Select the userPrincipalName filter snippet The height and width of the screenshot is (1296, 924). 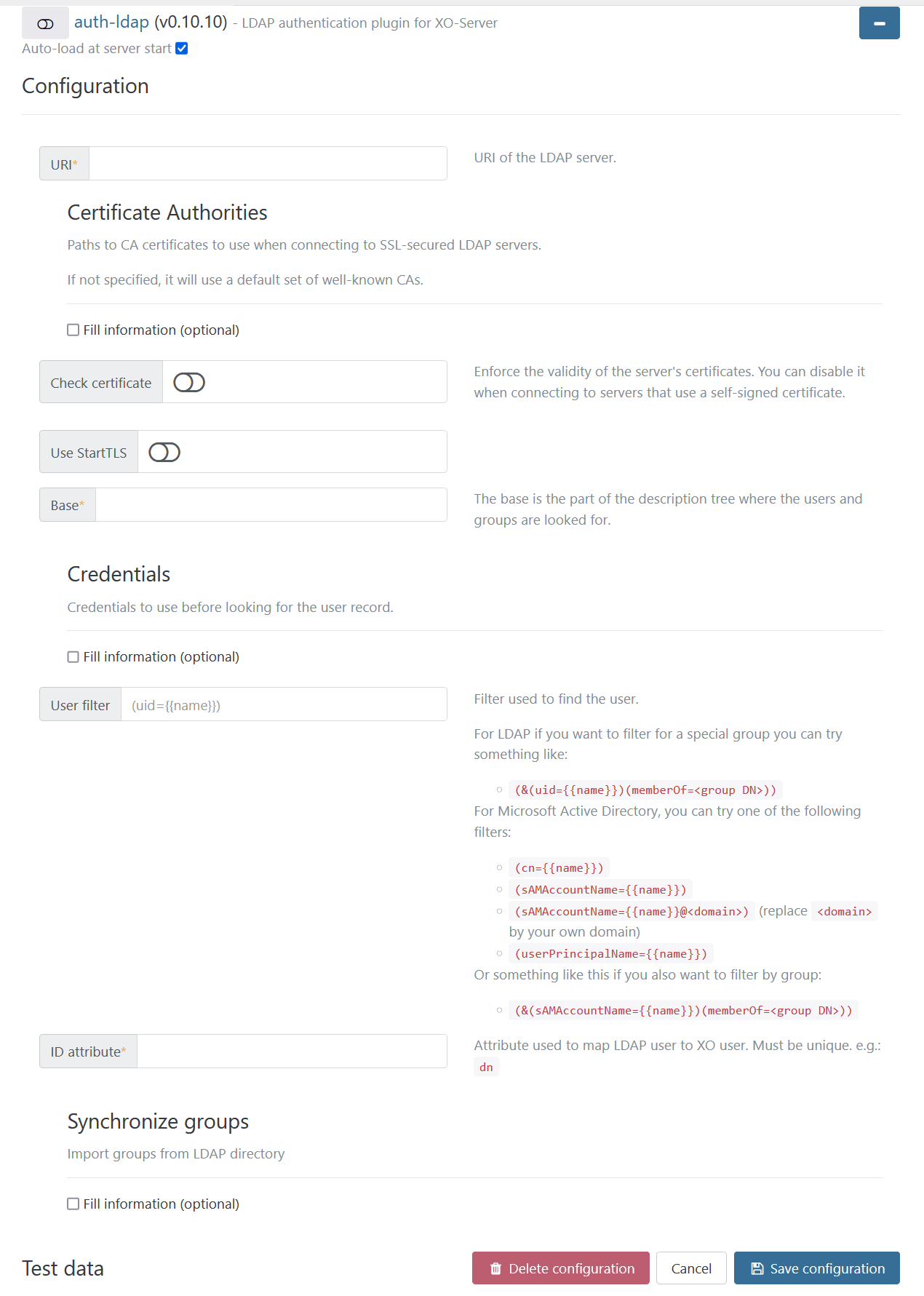[x=611, y=953]
